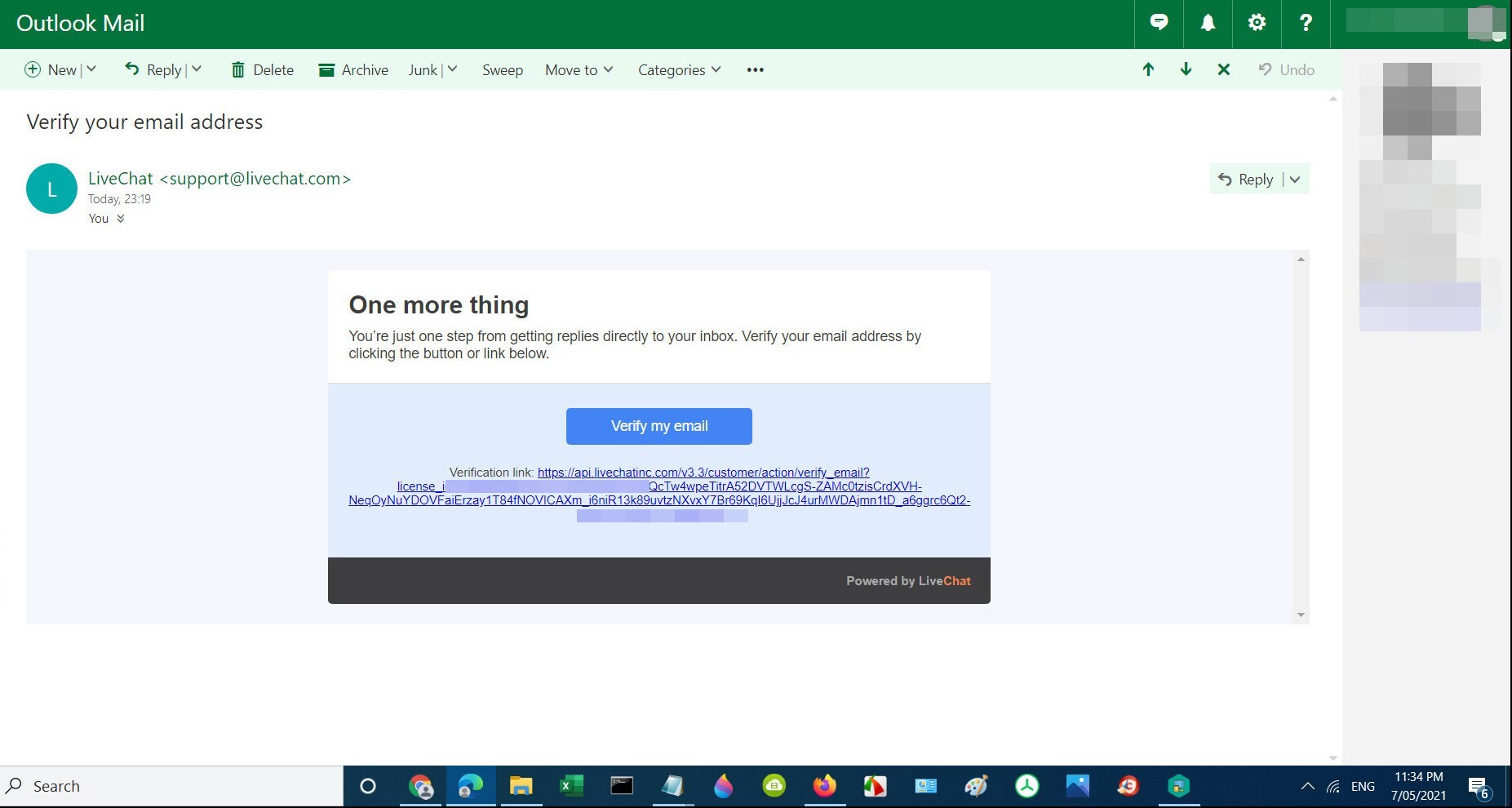Open the Wi-Fi network tray icon
The image size is (1512, 808).
1333,787
